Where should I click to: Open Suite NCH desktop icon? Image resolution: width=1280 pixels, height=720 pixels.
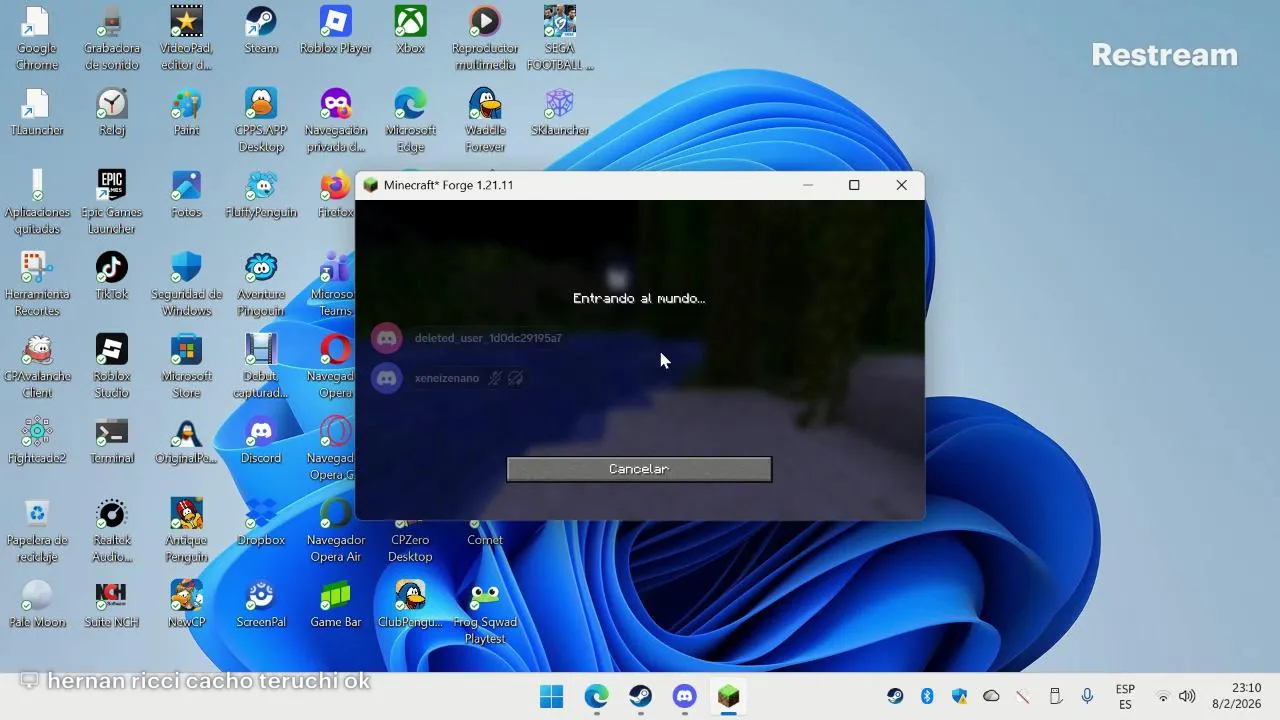[x=112, y=604]
